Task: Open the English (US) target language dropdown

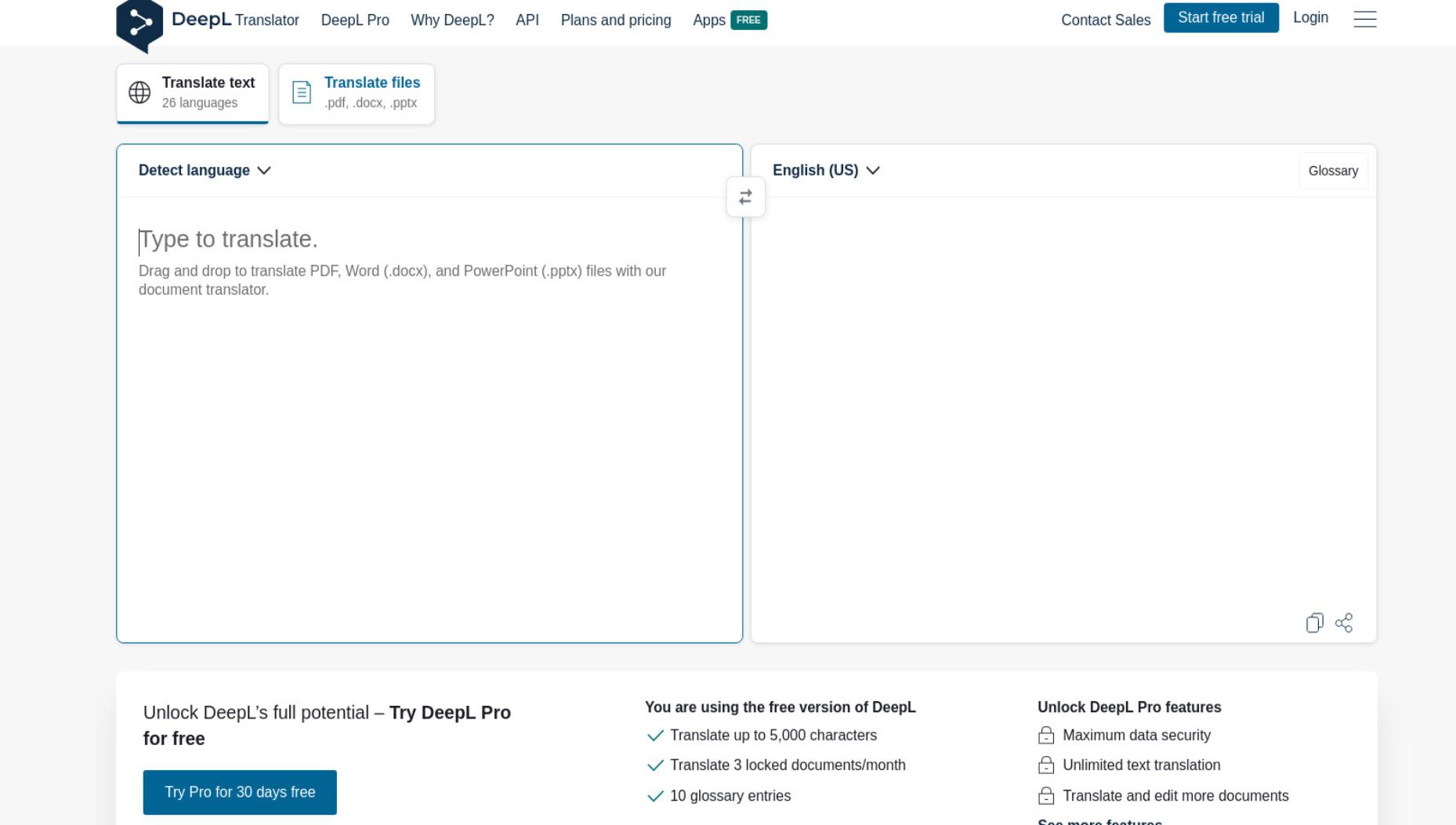Action: (x=826, y=171)
